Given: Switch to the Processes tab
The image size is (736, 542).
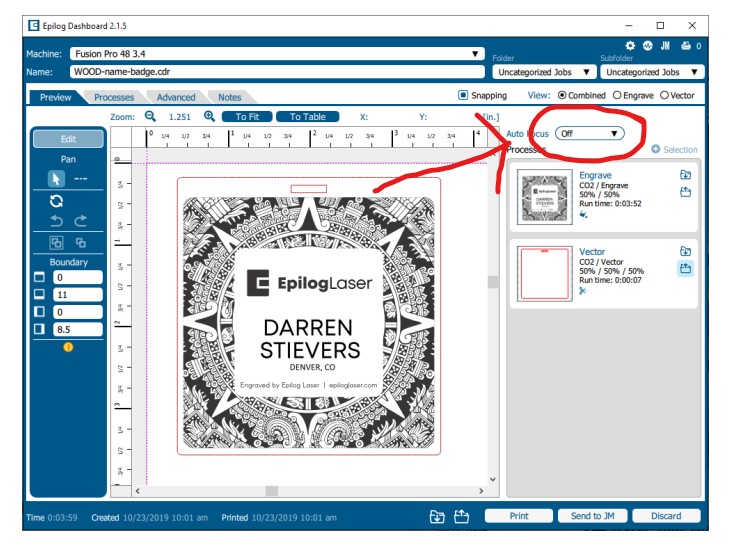Looking at the screenshot, I should click(114, 97).
